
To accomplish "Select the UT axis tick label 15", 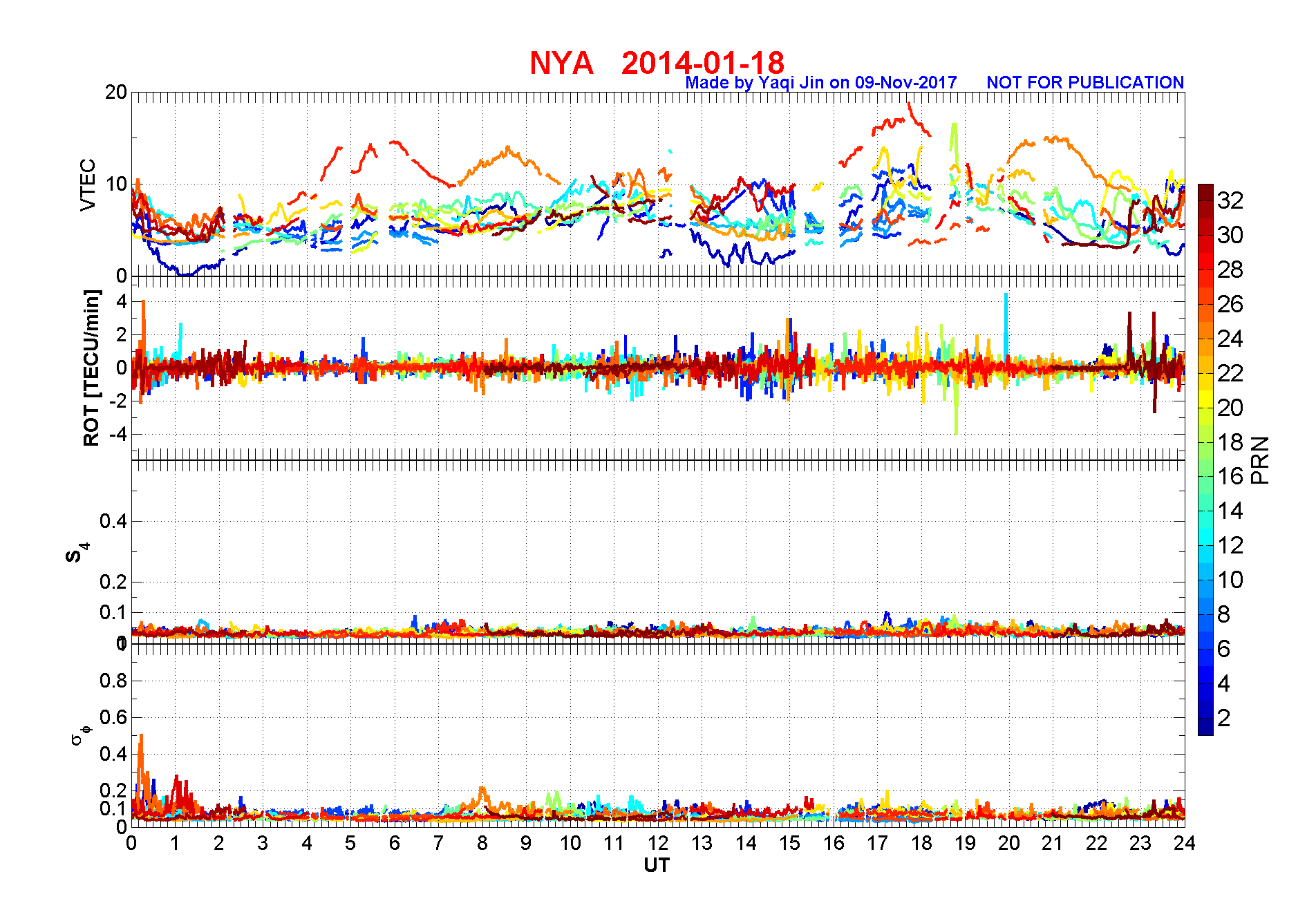I will point(789,843).
